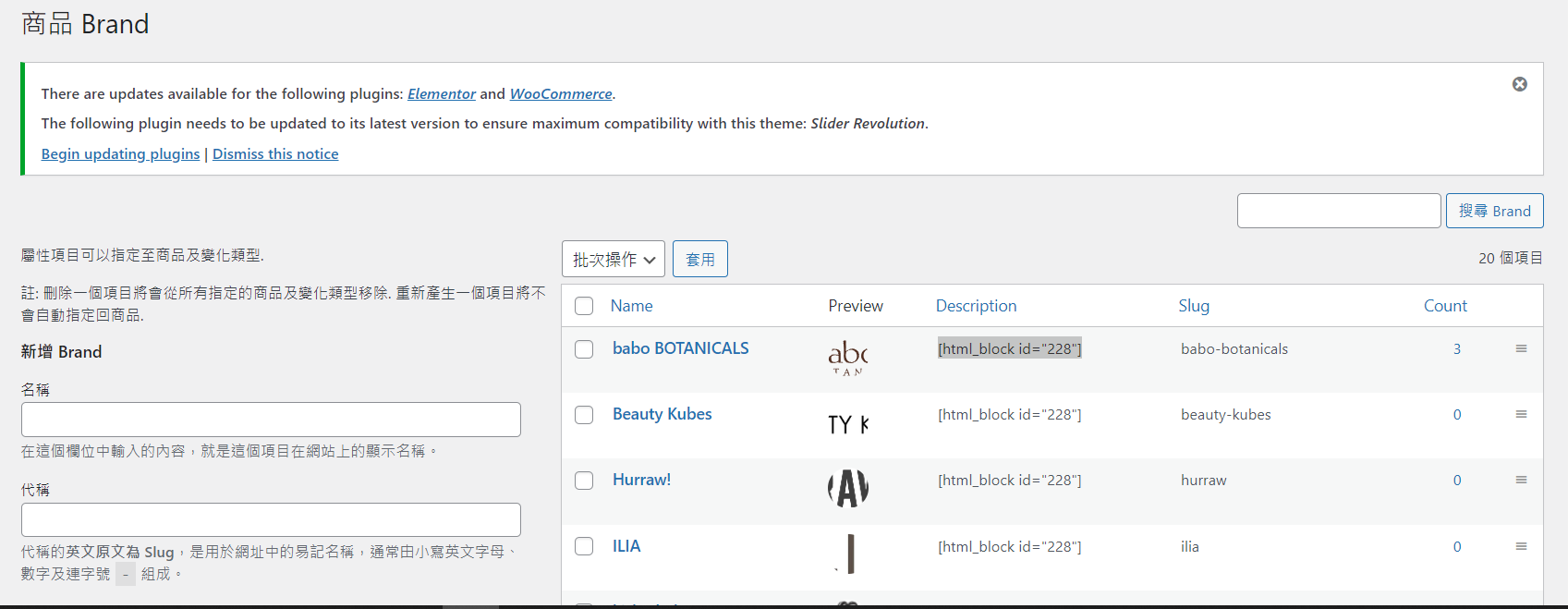Click Beauty Kubes preview logo thumbnail
Image resolution: width=1568 pixels, height=609 pixels.
[847, 424]
